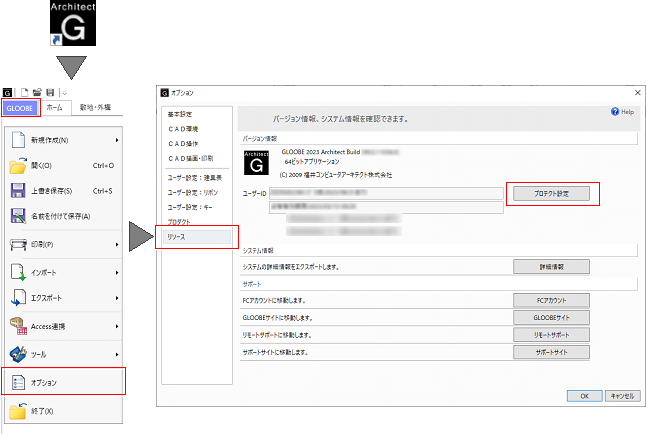
Task: Select 基本設定 in options category list
Action: (179, 114)
